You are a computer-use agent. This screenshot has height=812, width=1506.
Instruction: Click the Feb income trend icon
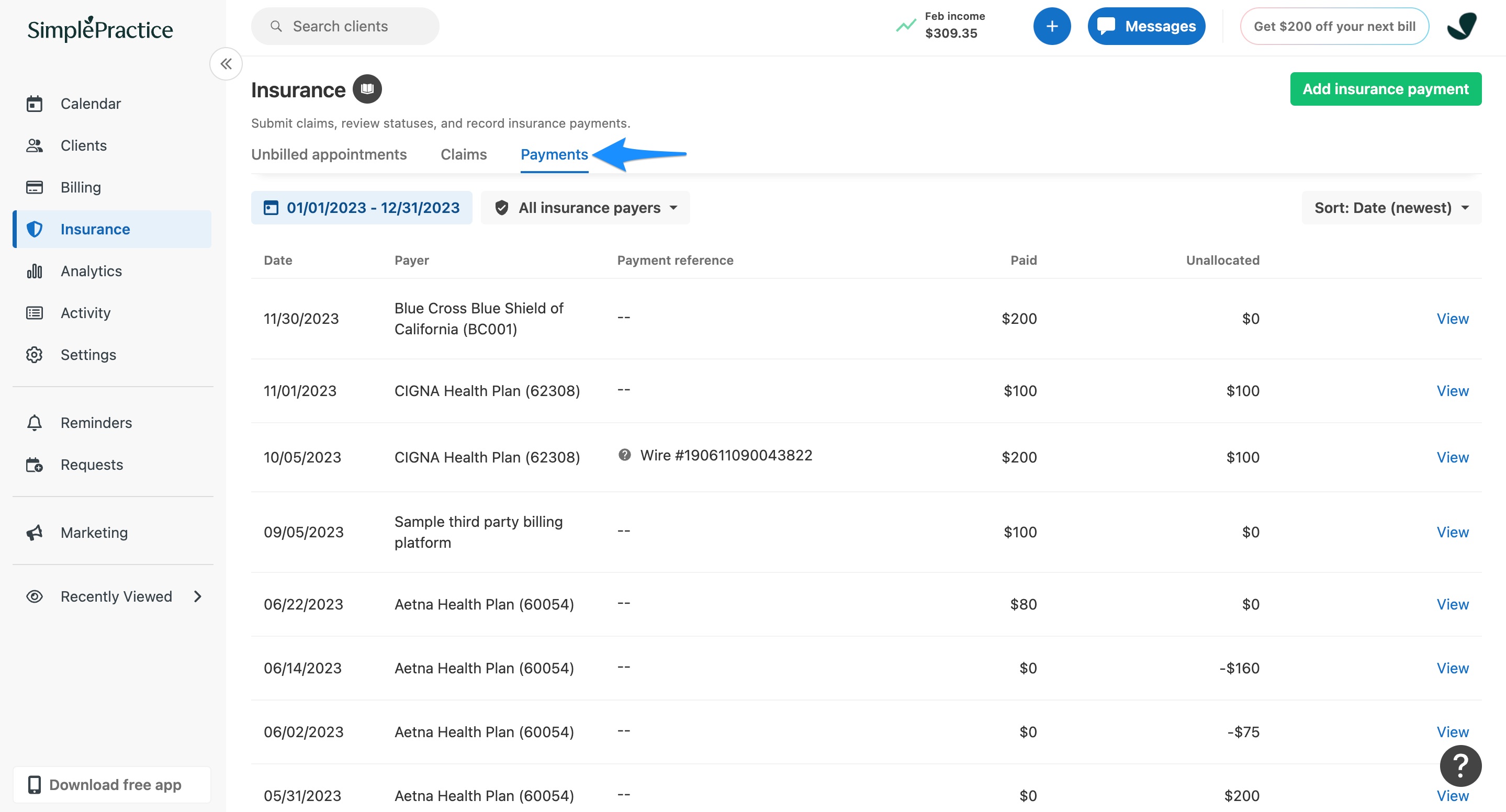[906, 26]
